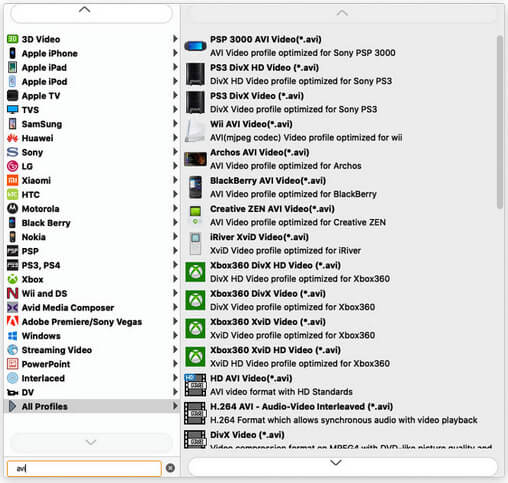
Task: Click the Windows logo icon
Action: [x=12, y=336]
